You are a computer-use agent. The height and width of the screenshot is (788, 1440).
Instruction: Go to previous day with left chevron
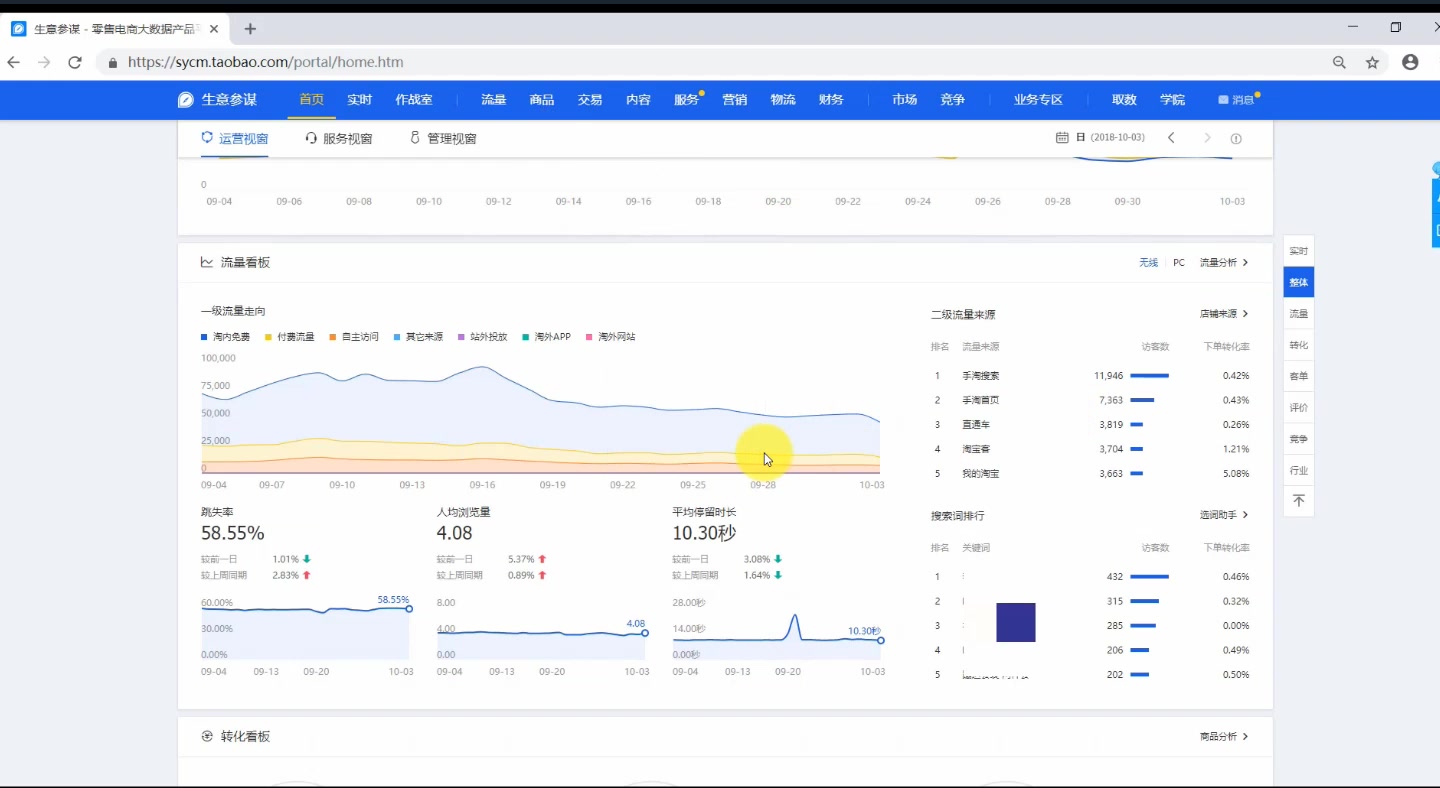[1171, 137]
